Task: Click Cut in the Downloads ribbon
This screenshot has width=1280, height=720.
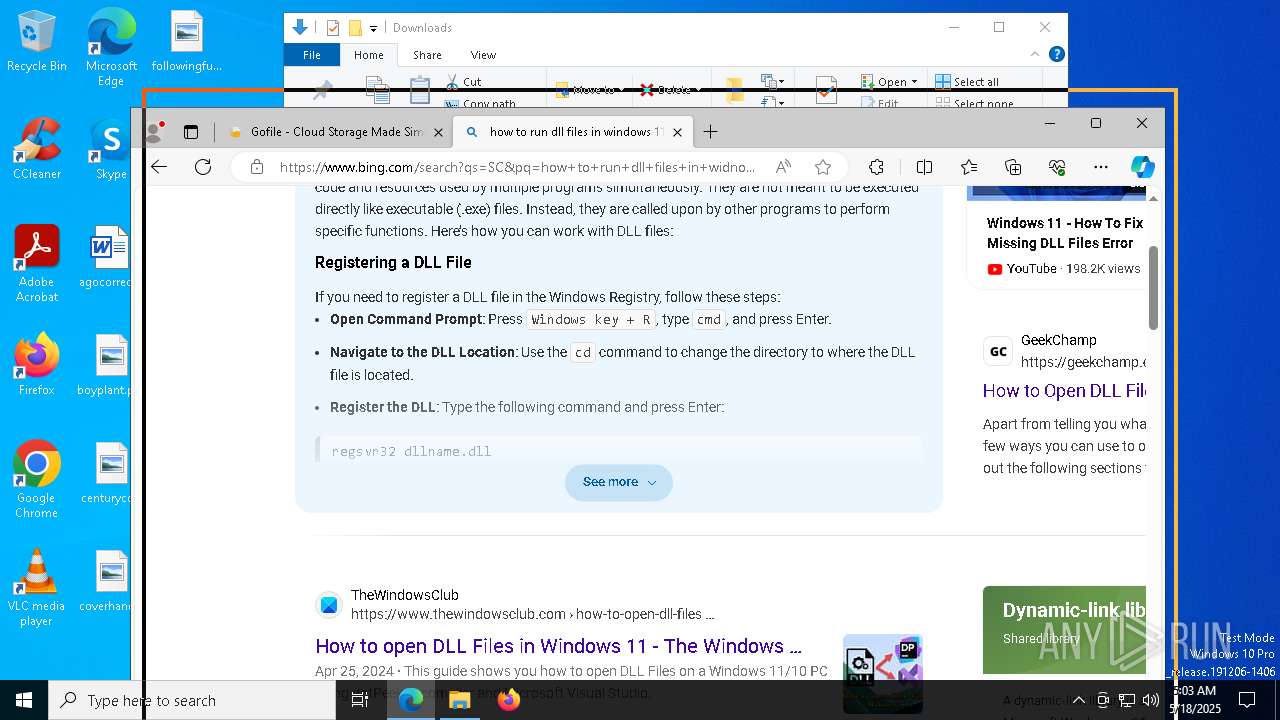Action: pyautogui.click(x=463, y=81)
